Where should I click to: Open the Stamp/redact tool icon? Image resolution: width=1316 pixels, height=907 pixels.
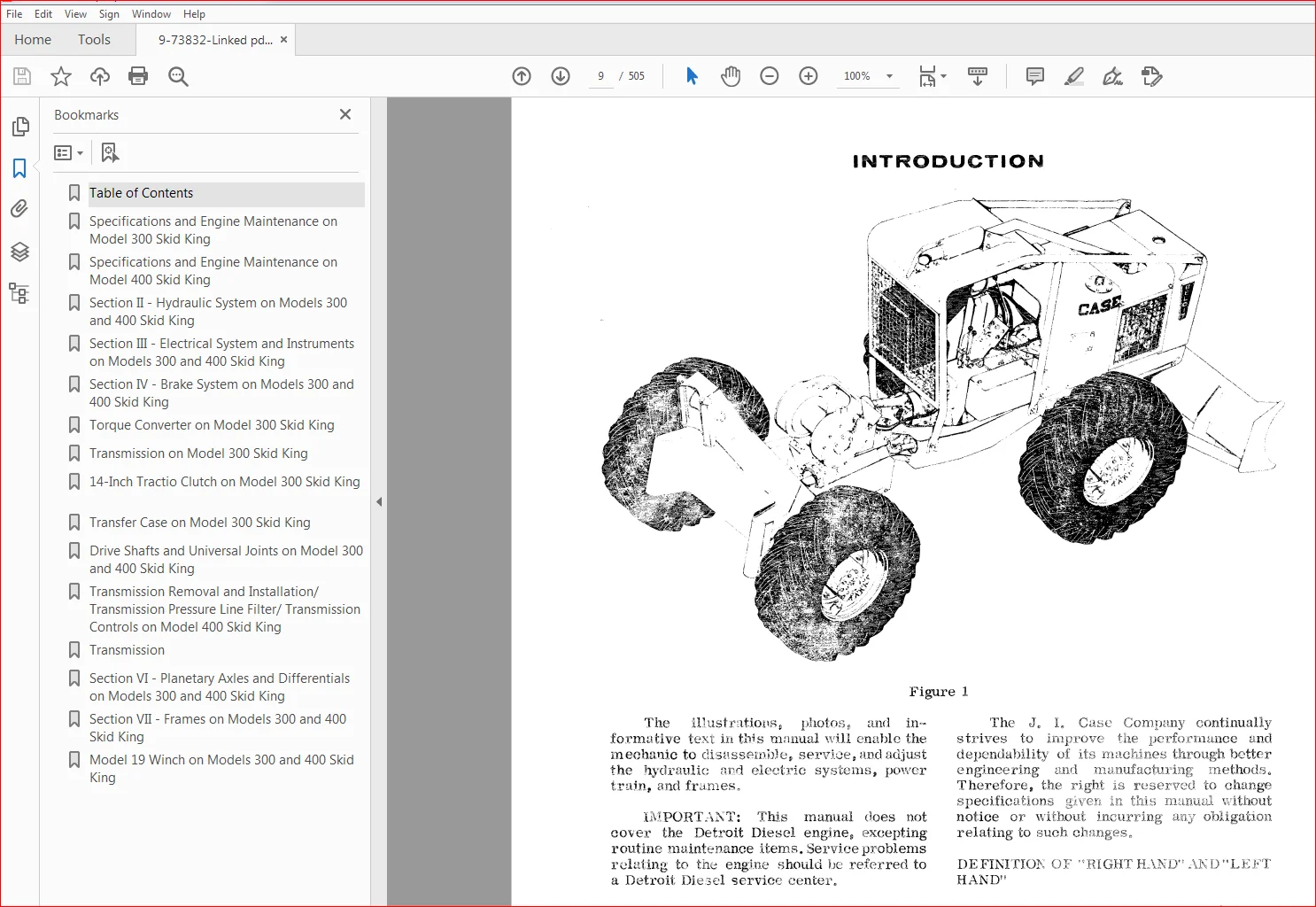[1152, 76]
